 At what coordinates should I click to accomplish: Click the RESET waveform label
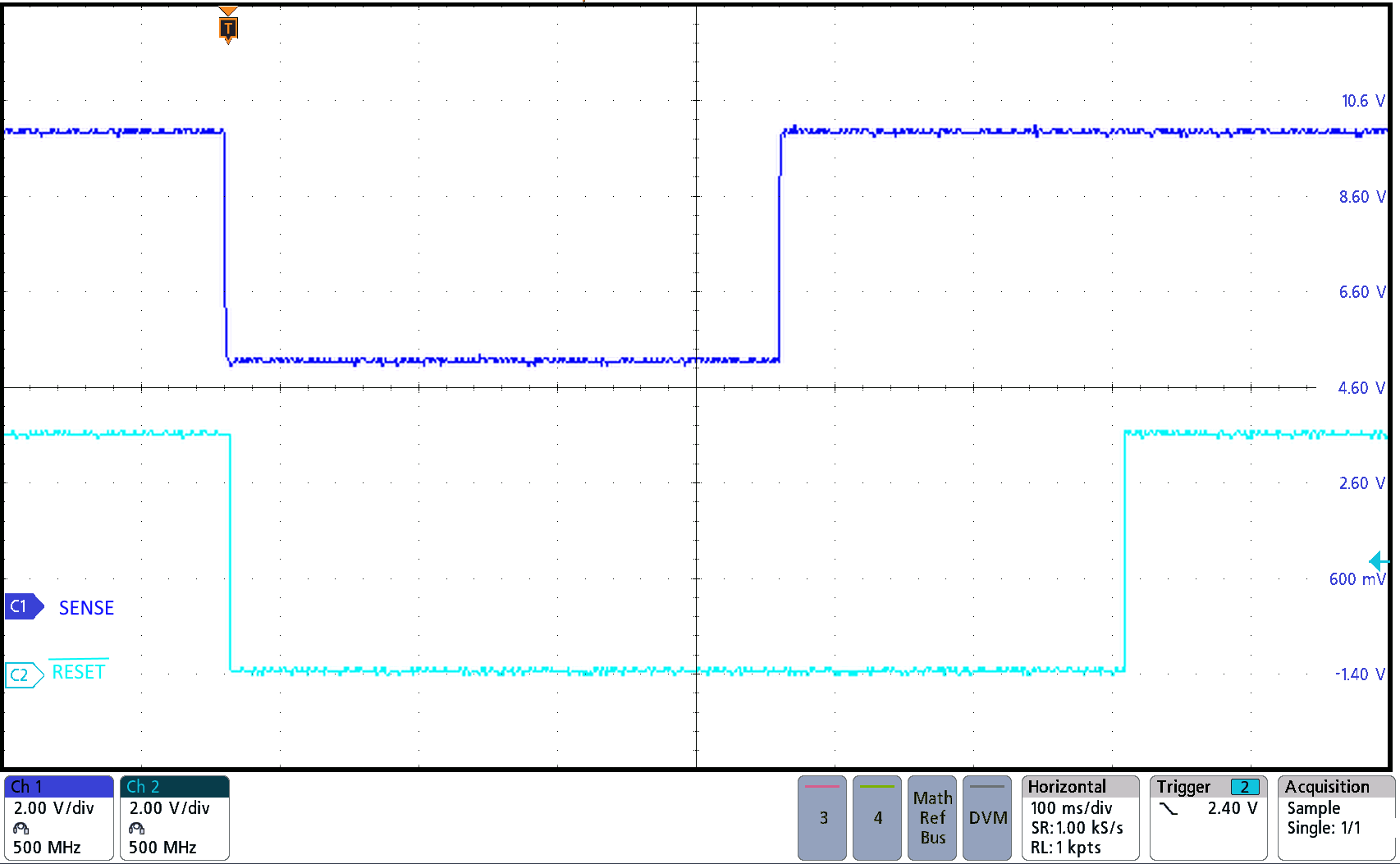(79, 673)
